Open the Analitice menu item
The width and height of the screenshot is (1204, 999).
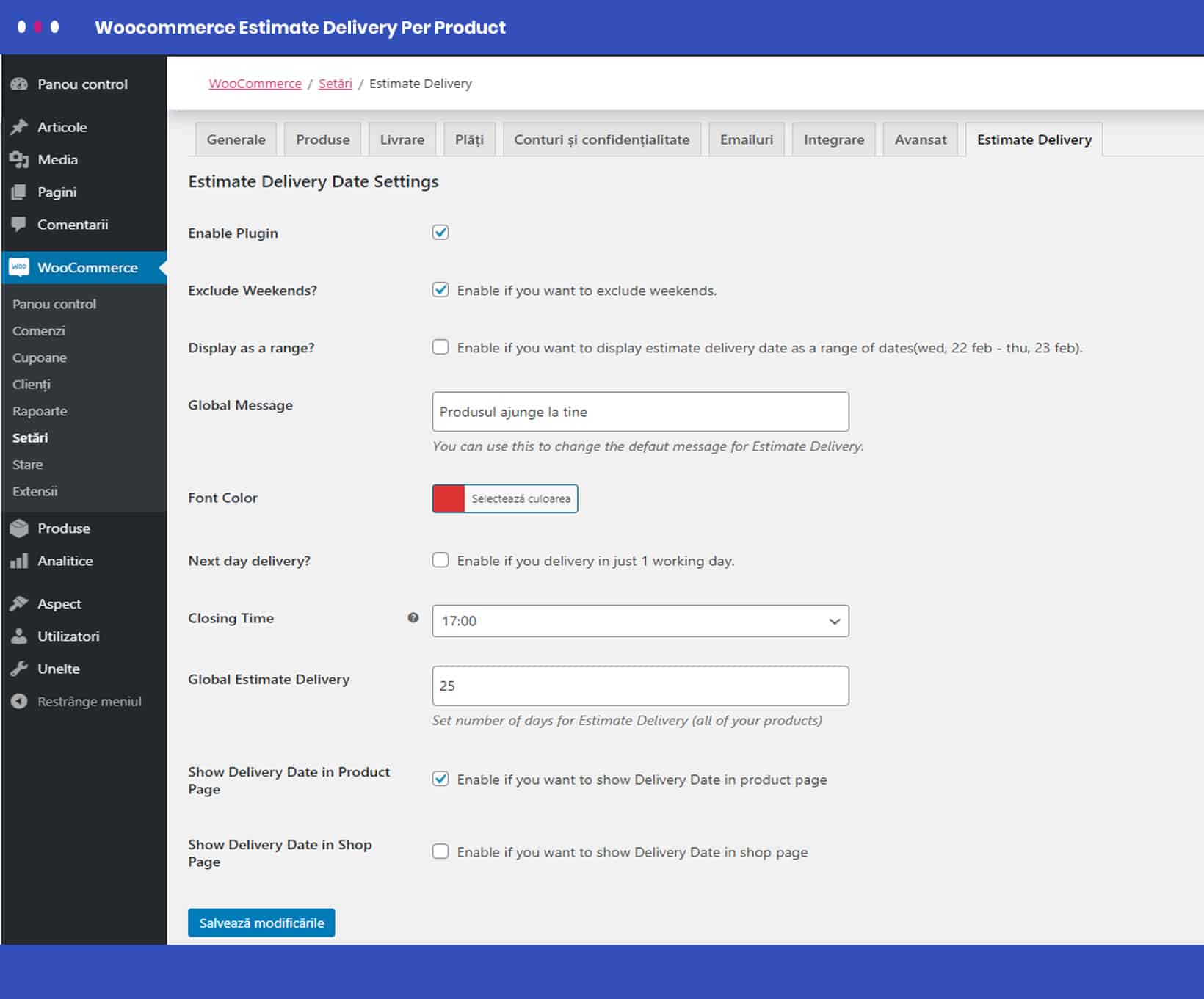pyautogui.click(x=84, y=561)
